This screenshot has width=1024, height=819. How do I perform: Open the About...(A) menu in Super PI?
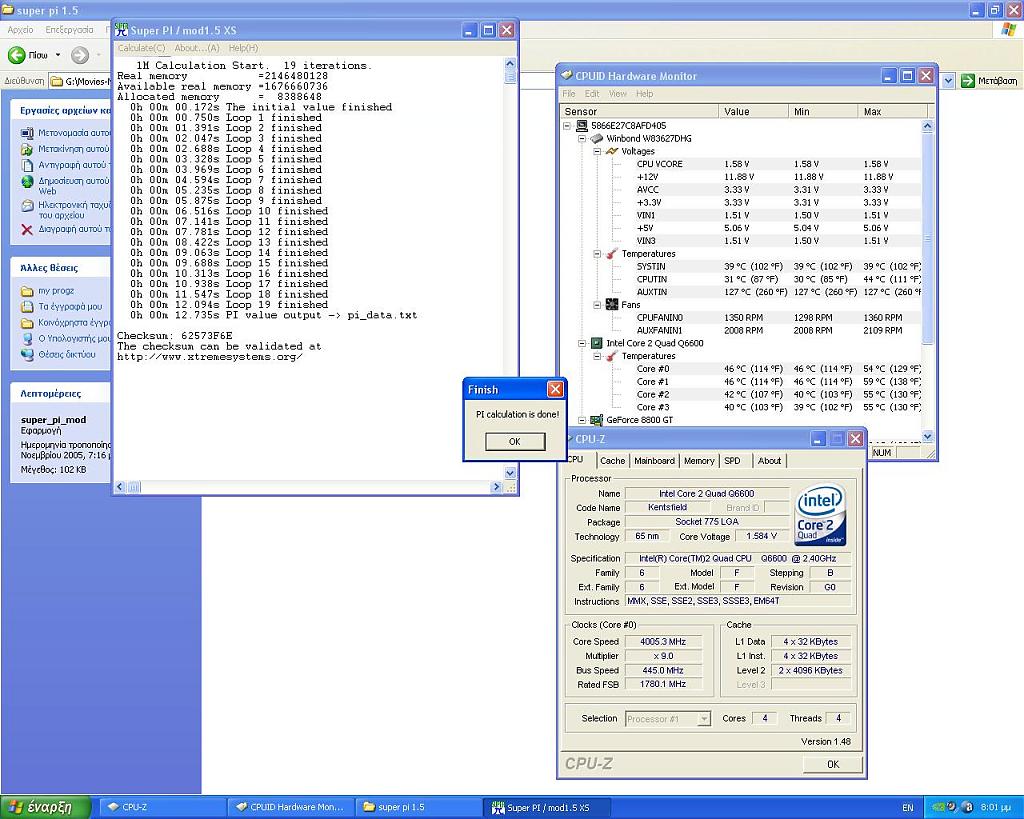(x=197, y=48)
